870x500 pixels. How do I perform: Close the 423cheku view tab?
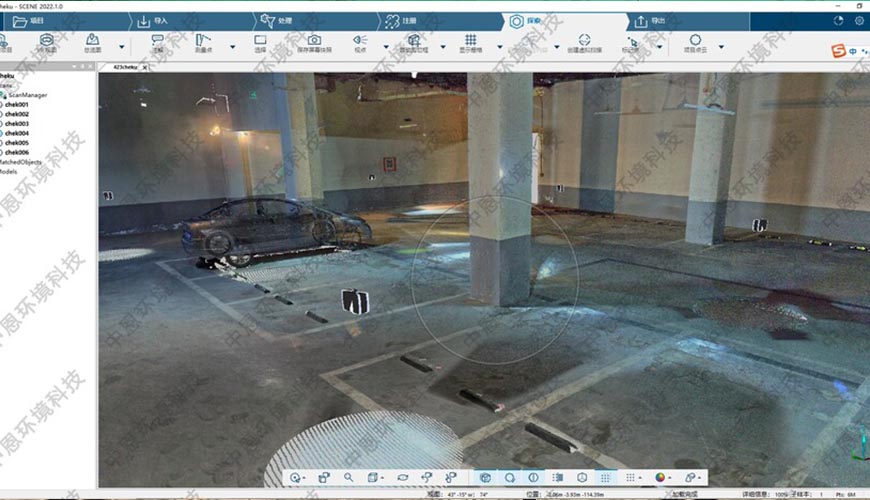point(145,68)
